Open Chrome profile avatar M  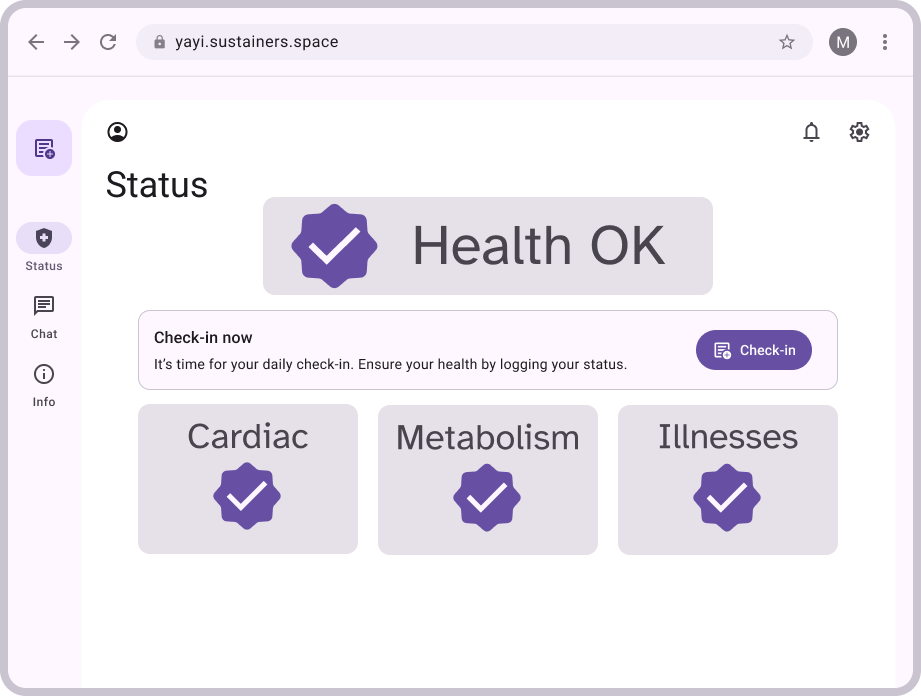843,42
